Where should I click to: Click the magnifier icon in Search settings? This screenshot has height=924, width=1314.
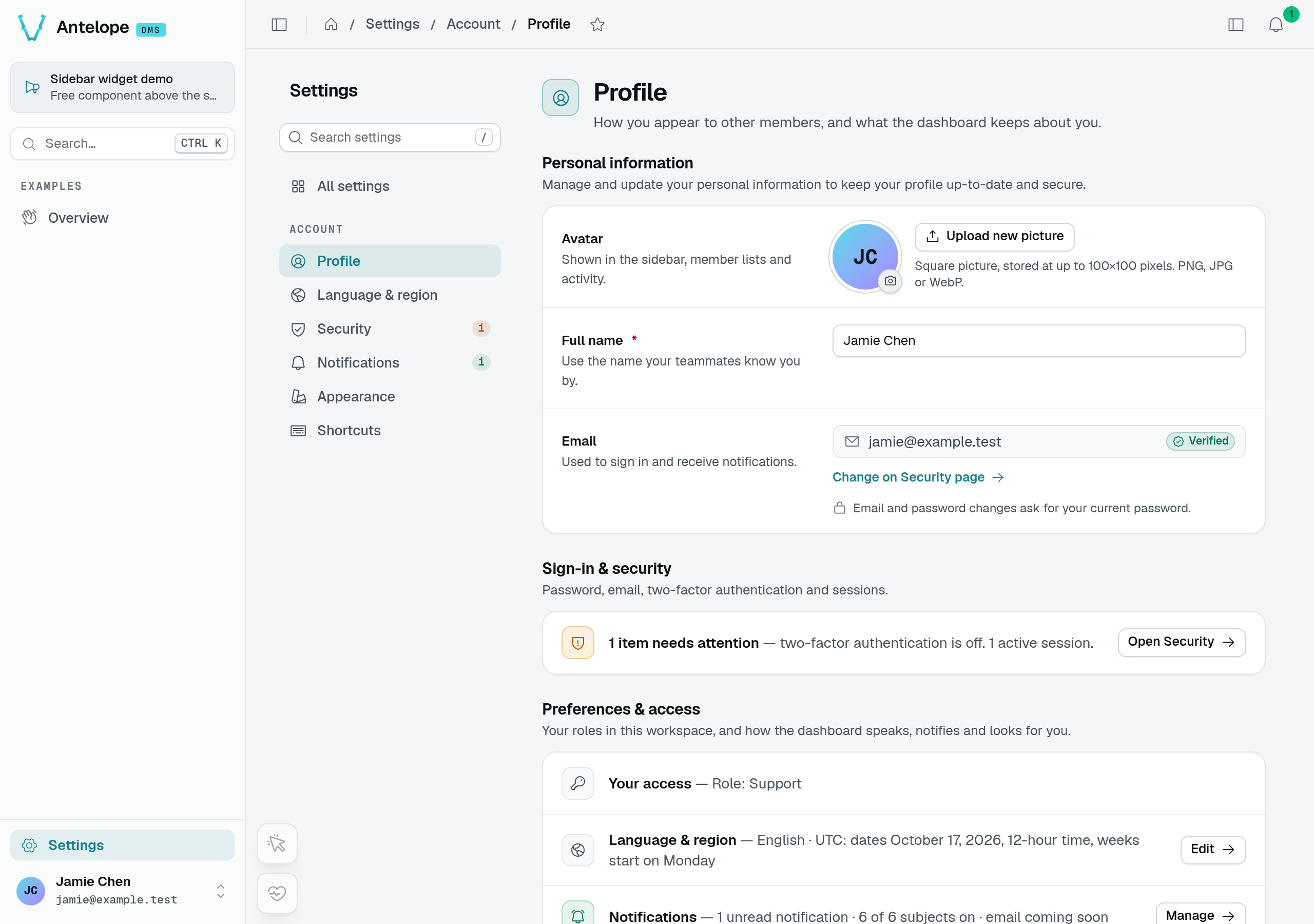295,138
